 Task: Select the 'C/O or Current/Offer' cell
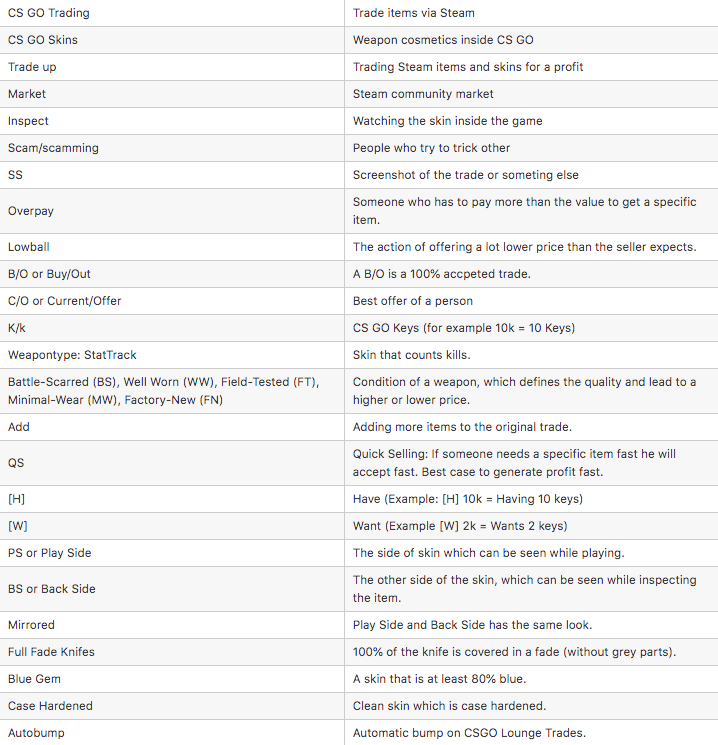click(64, 301)
